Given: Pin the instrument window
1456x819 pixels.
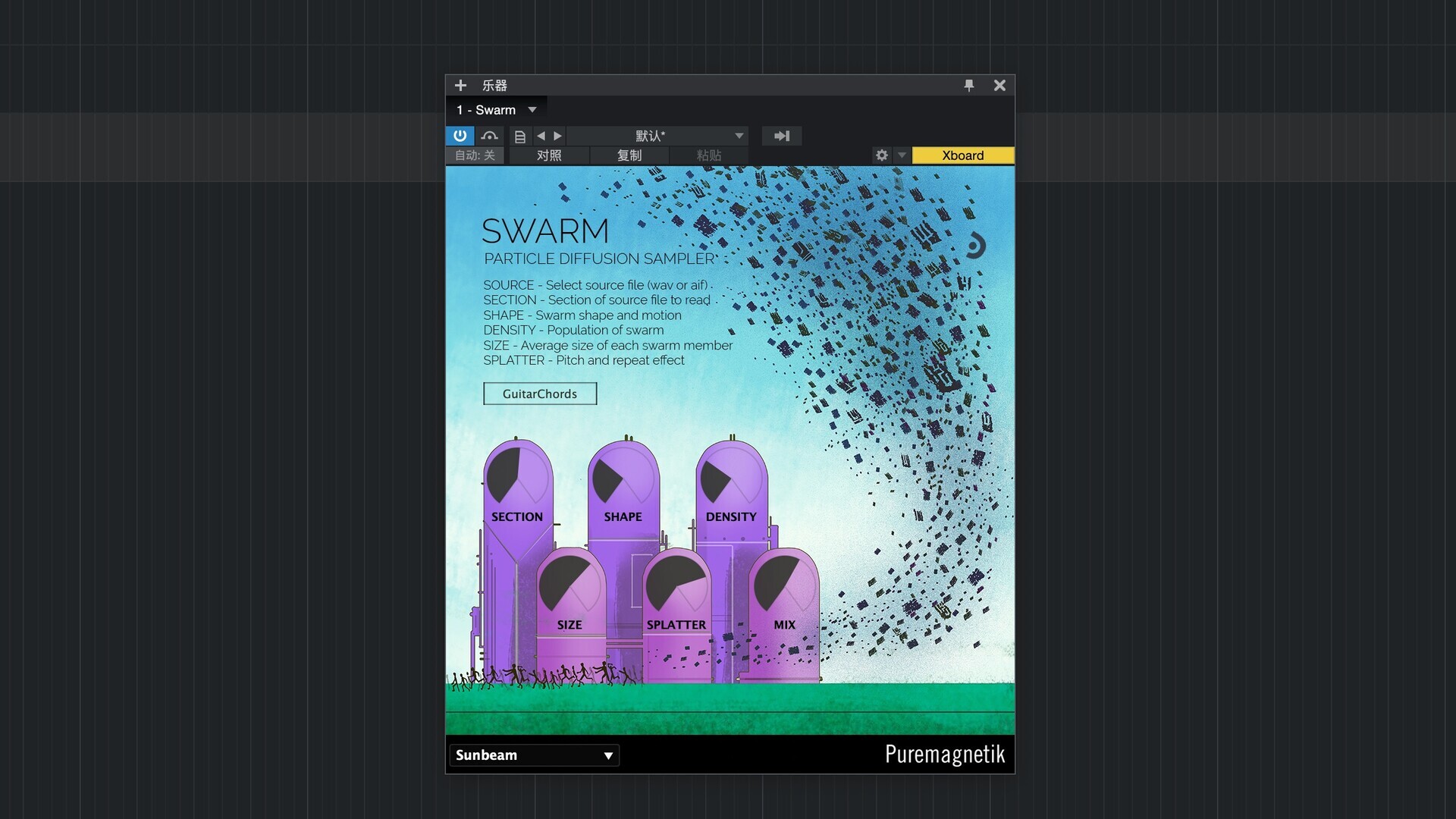Looking at the screenshot, I should tap(968, 86).
